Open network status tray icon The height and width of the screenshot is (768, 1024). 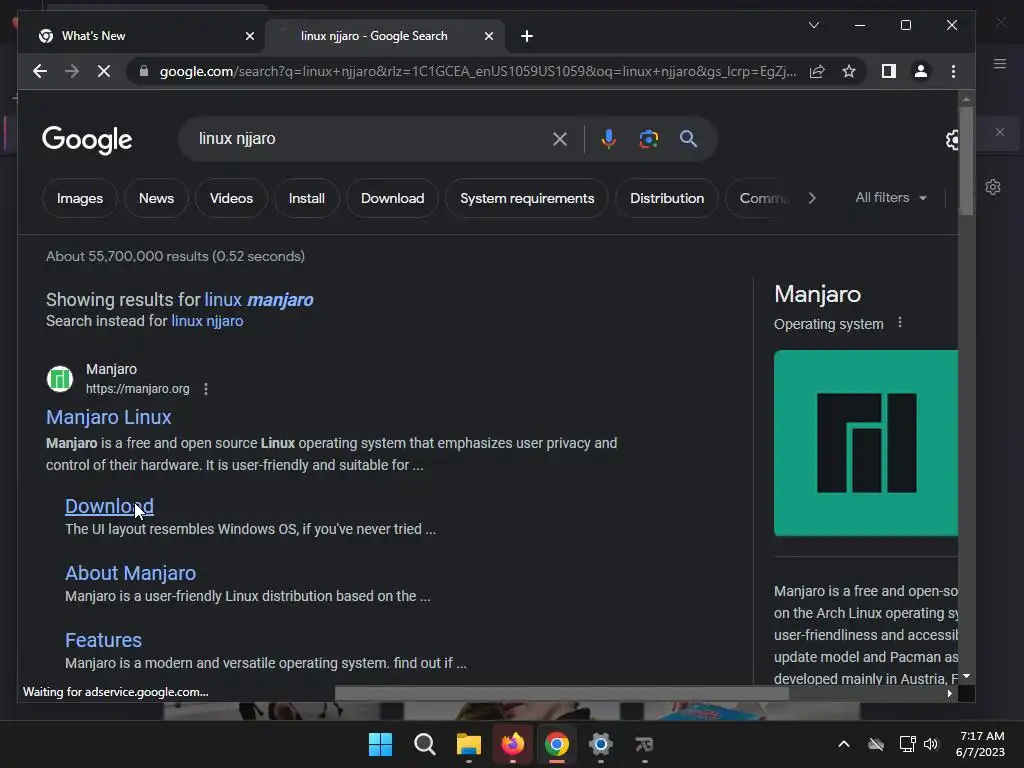[907, 744]
